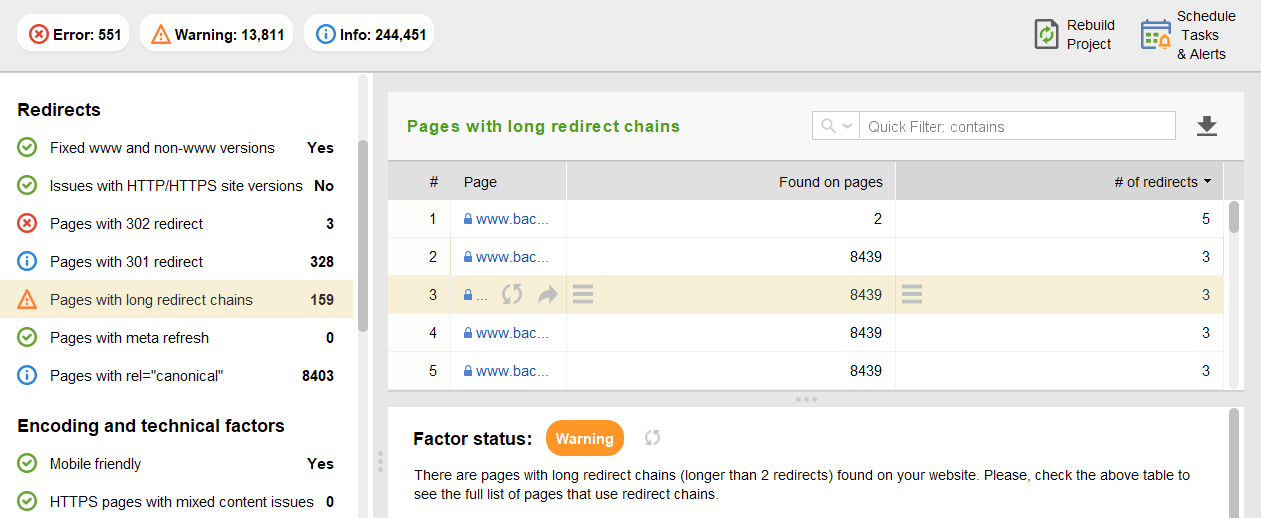
Task: Open www.bac... link in row 1
Action: click(x=513, y=219)
